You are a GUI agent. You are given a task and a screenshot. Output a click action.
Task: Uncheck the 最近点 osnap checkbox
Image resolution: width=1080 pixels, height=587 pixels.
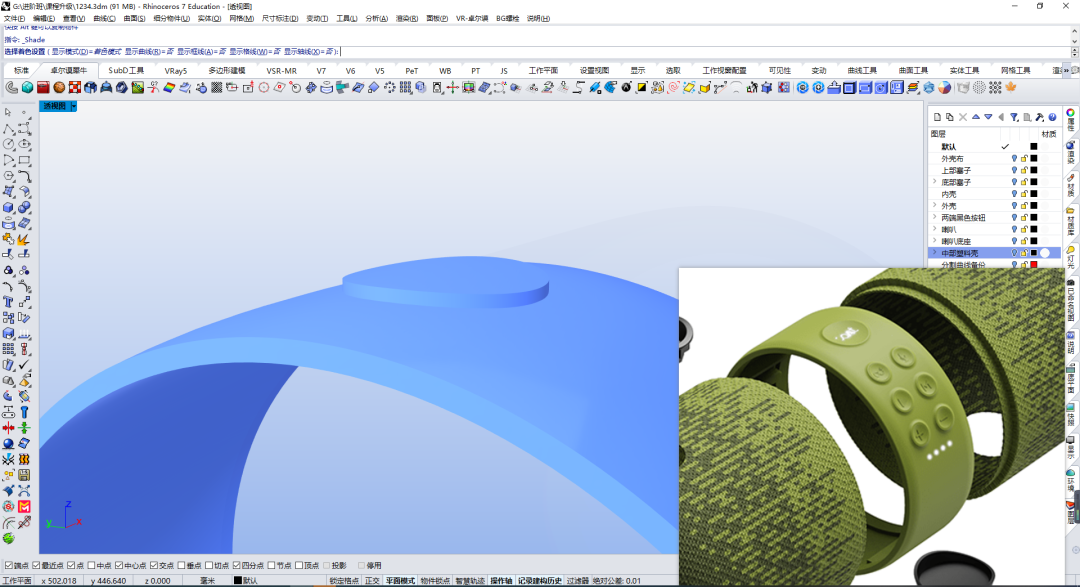coord(36,565)
